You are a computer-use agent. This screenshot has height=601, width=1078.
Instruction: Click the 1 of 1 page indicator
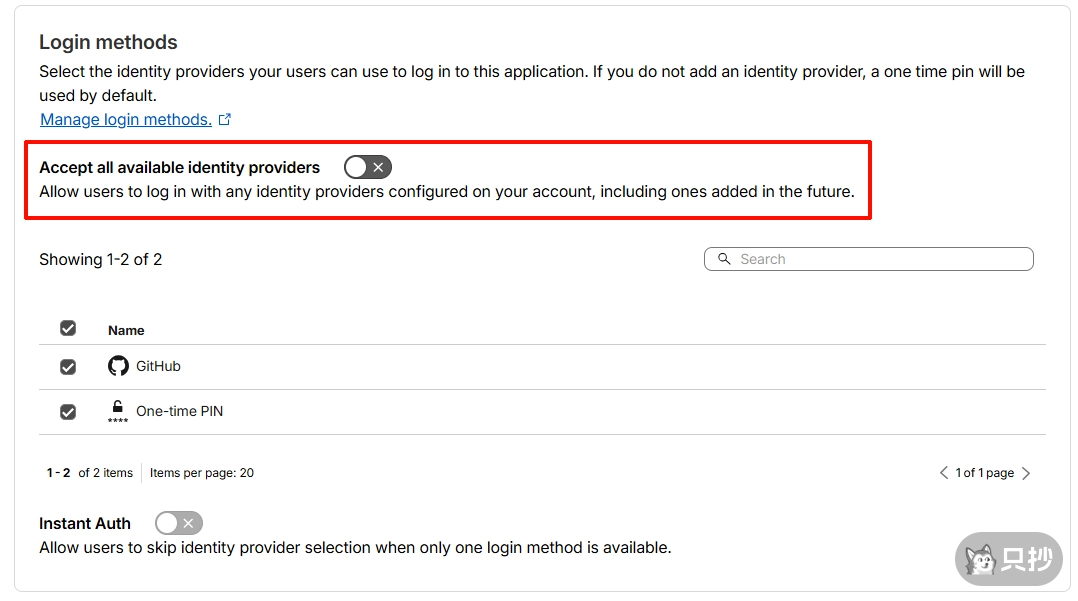coord(984,473)
